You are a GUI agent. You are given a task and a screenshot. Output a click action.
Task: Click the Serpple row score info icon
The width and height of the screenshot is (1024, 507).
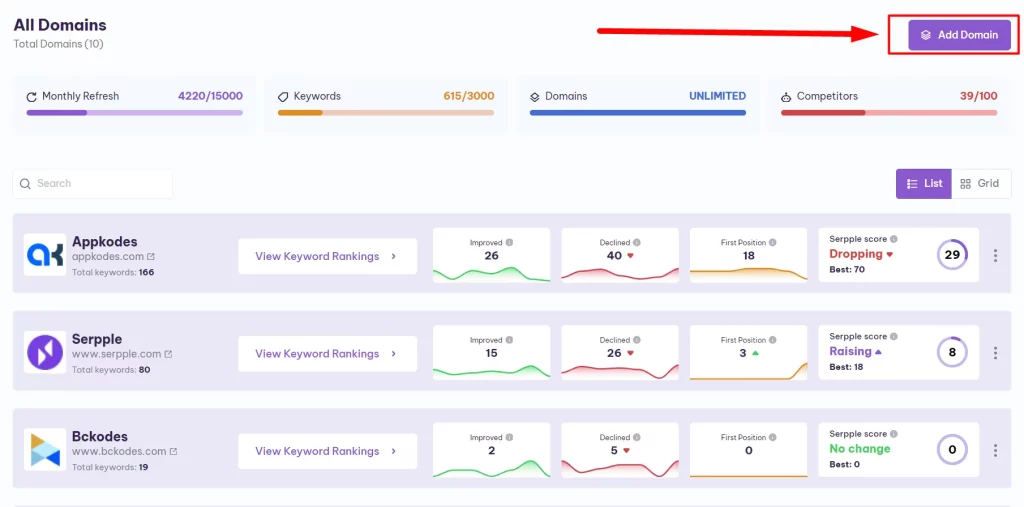coord(894,336)
